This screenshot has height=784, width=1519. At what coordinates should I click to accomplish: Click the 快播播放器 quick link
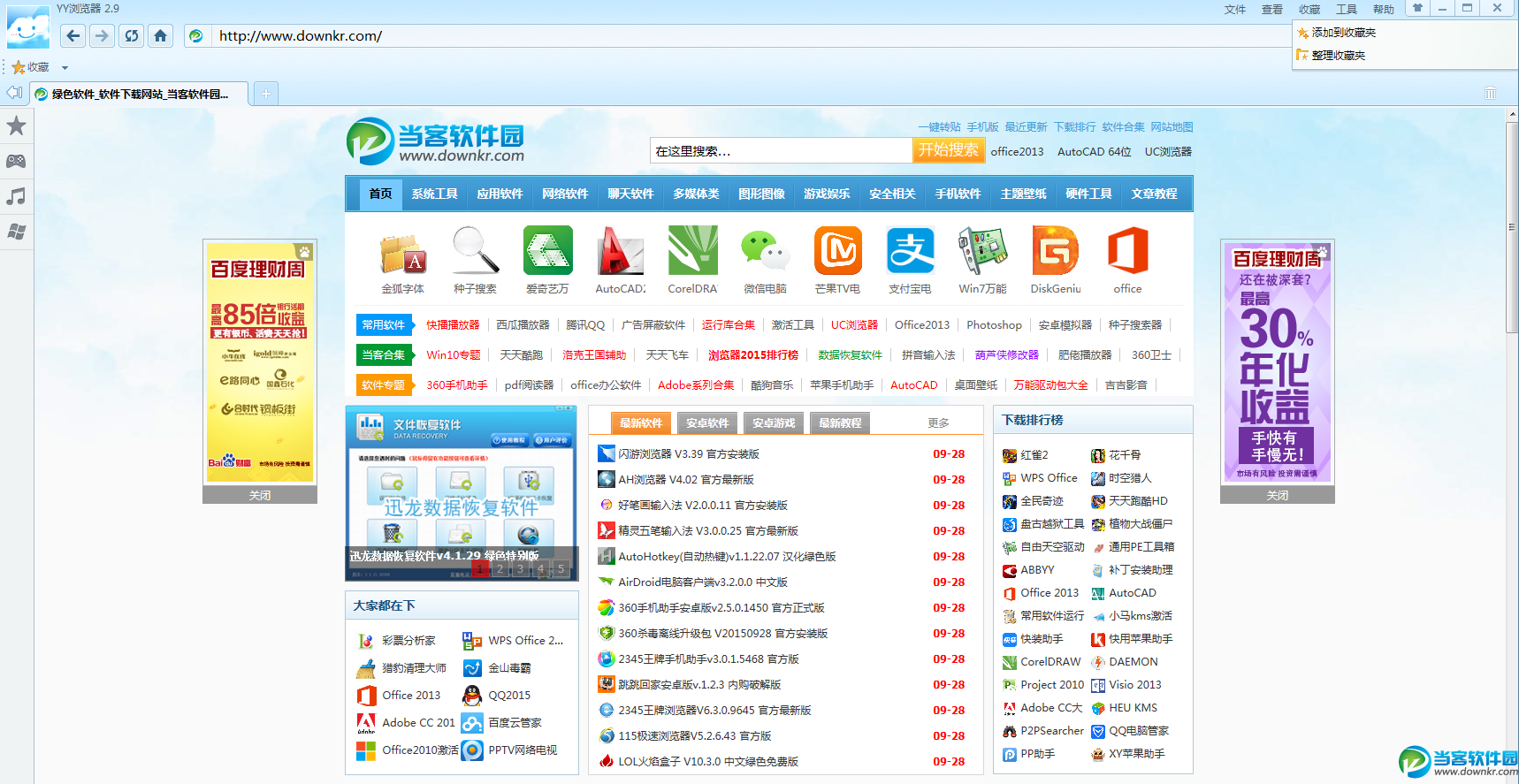pos(453,324)
